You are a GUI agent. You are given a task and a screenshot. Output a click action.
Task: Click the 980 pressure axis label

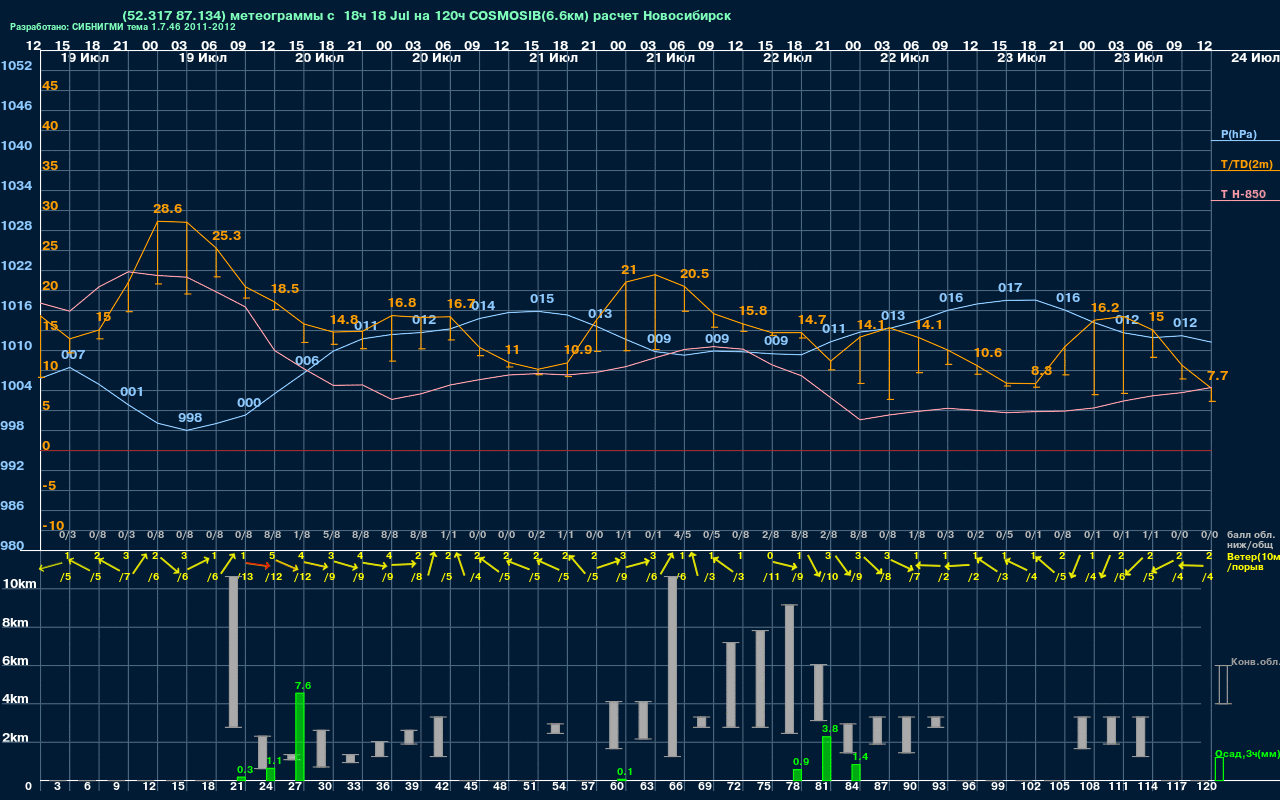[12, 546]
